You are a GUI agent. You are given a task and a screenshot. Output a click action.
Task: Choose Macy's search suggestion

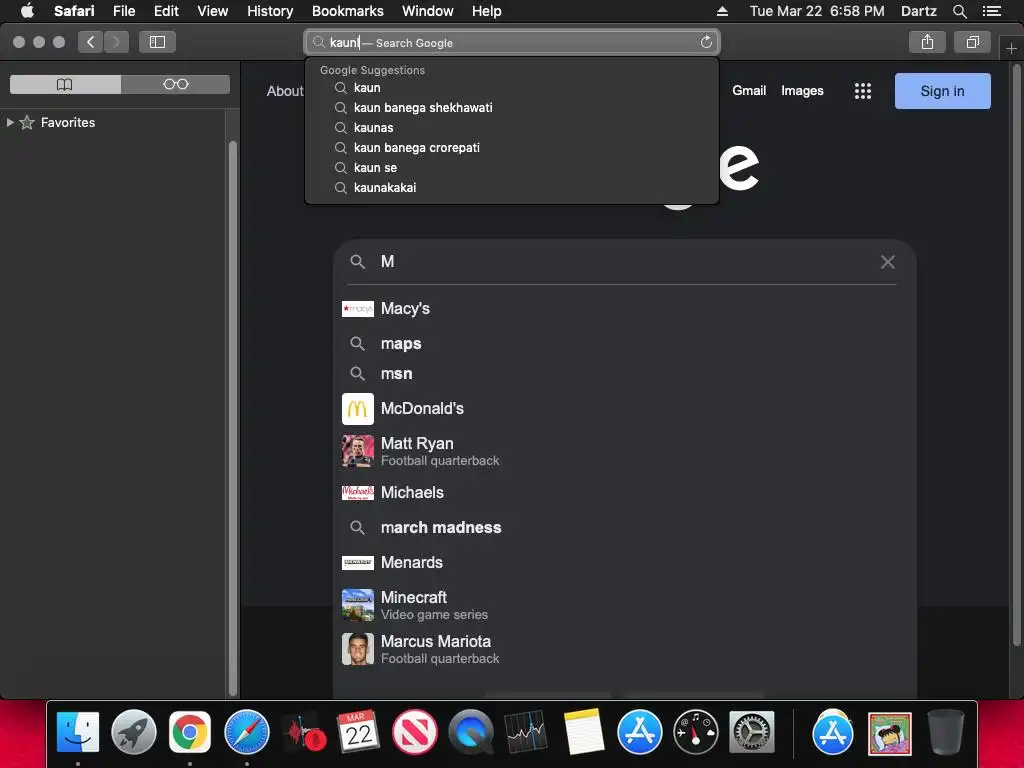coord(624,308)
